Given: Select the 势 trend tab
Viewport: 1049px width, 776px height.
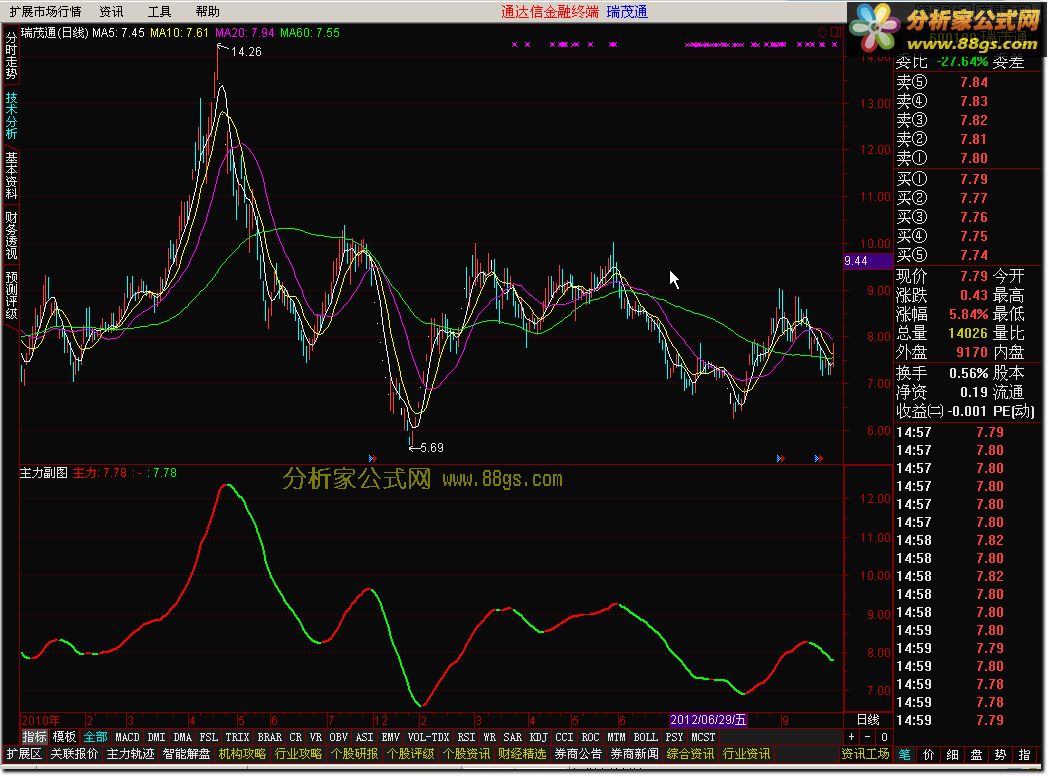Looking at the screenshot, I should [1000, 755].
